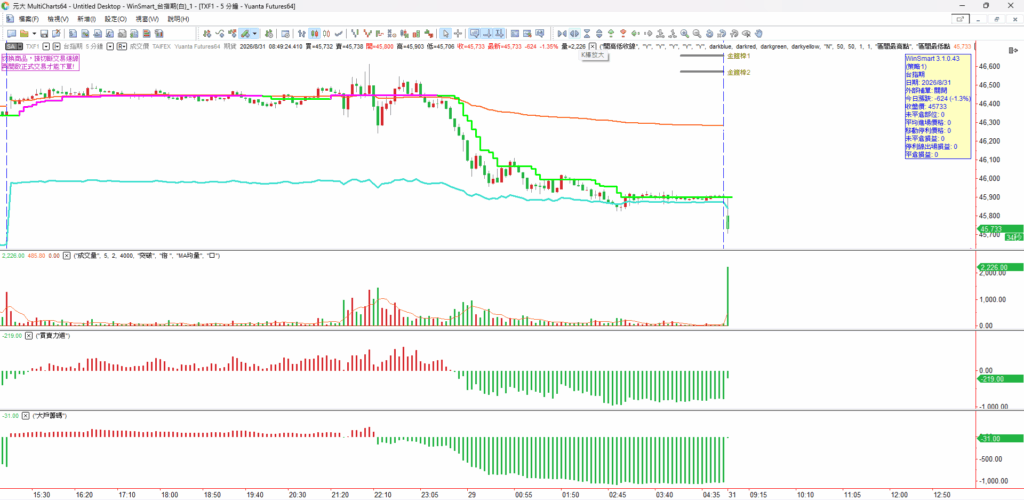Viewport: 1024px width, 500px height.
Task: Select the candlestick chart style icon
Action: (x=314, y=33)
